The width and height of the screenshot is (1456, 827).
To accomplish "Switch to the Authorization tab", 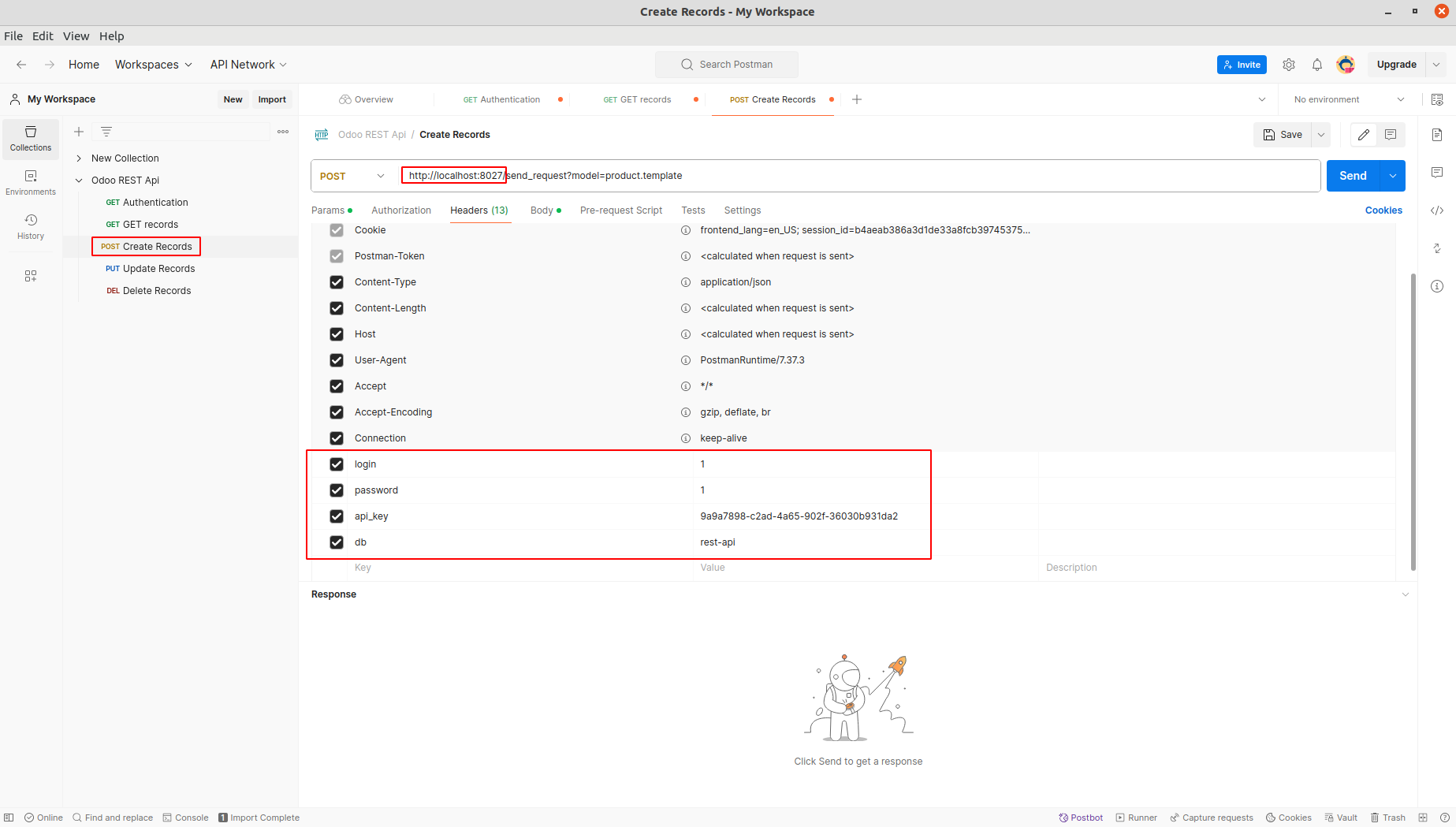I will 401,210.
